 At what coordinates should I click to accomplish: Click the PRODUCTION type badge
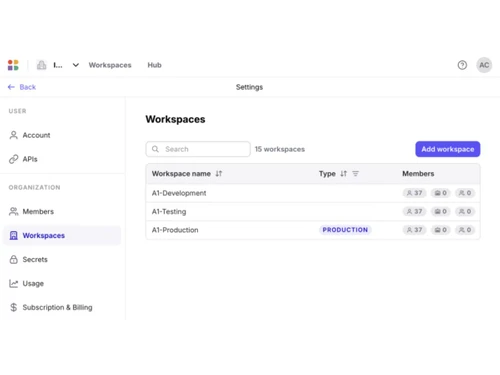345,230
